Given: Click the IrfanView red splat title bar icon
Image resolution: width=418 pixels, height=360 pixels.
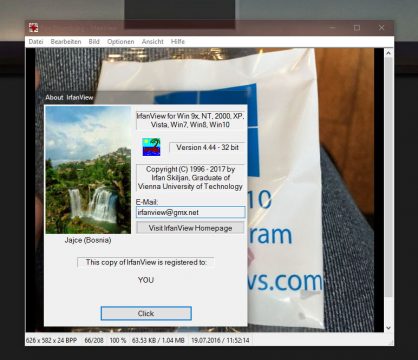Looking at the screenshot, I should (x=33, y=28).
